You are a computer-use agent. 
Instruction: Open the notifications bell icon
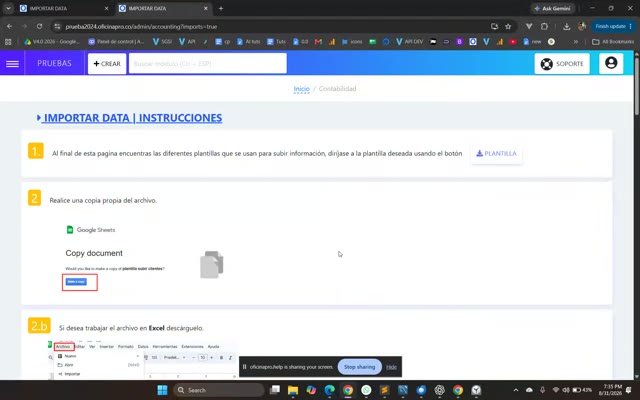point(630,390)
